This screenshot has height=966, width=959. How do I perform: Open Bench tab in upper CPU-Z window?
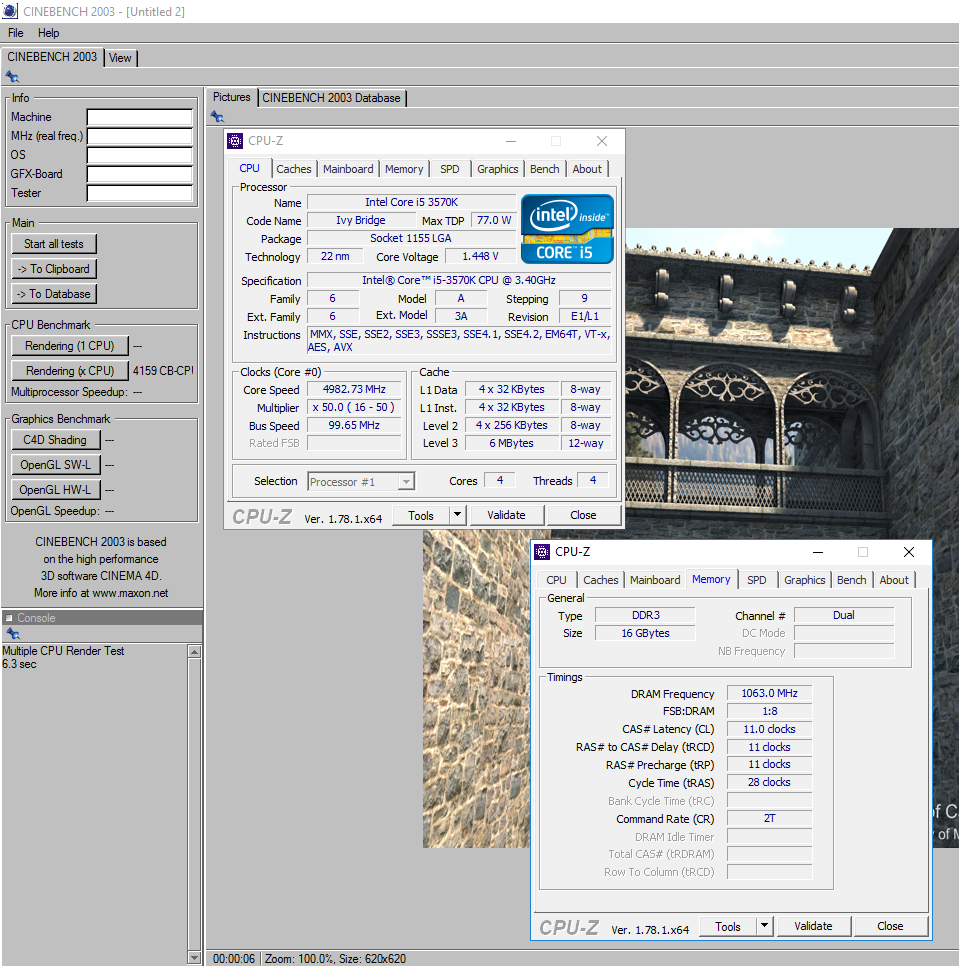544,169
